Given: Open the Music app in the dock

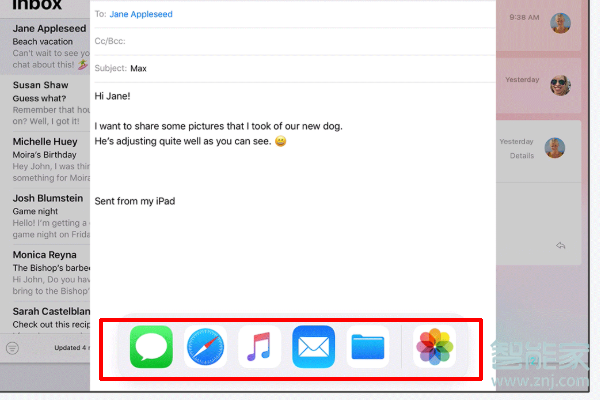Looking at the screenshot, I should [x=259, y=347].
